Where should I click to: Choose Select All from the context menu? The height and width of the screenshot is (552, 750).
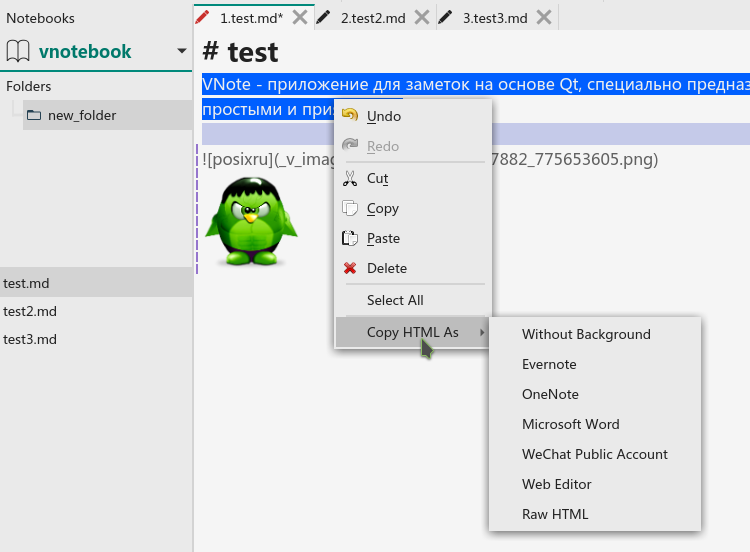413,300
